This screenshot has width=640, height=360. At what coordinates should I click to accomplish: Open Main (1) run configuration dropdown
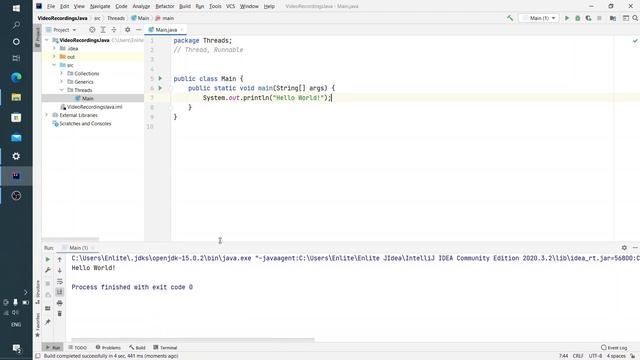coord(539,18)
